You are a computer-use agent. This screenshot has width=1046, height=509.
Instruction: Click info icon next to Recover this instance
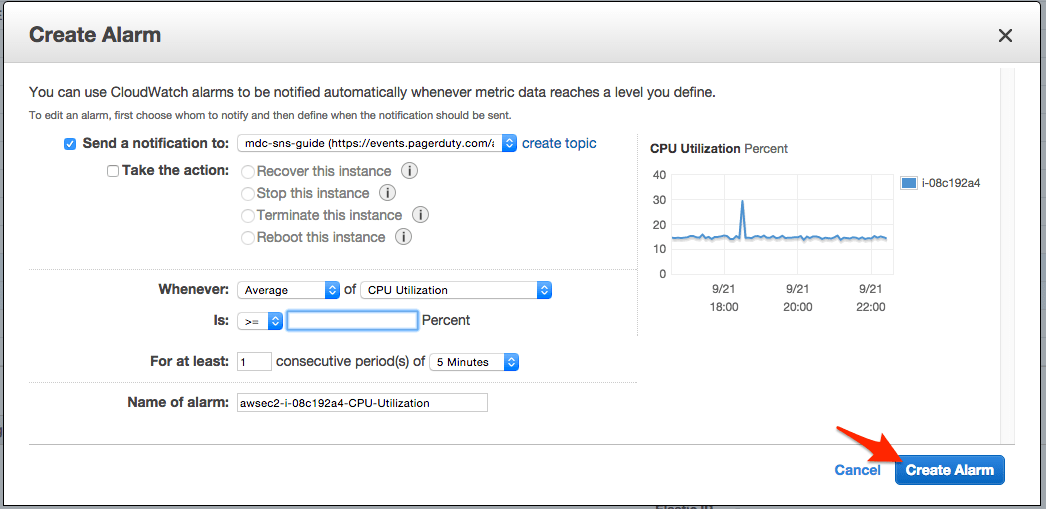point(409,171)
